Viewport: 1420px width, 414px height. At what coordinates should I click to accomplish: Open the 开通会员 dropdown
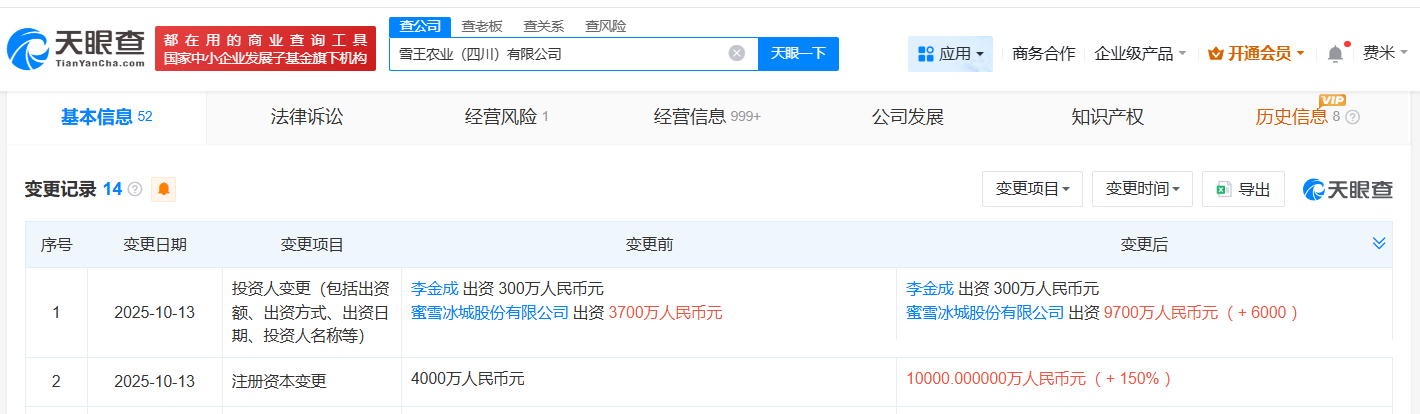pos(1256,54)
